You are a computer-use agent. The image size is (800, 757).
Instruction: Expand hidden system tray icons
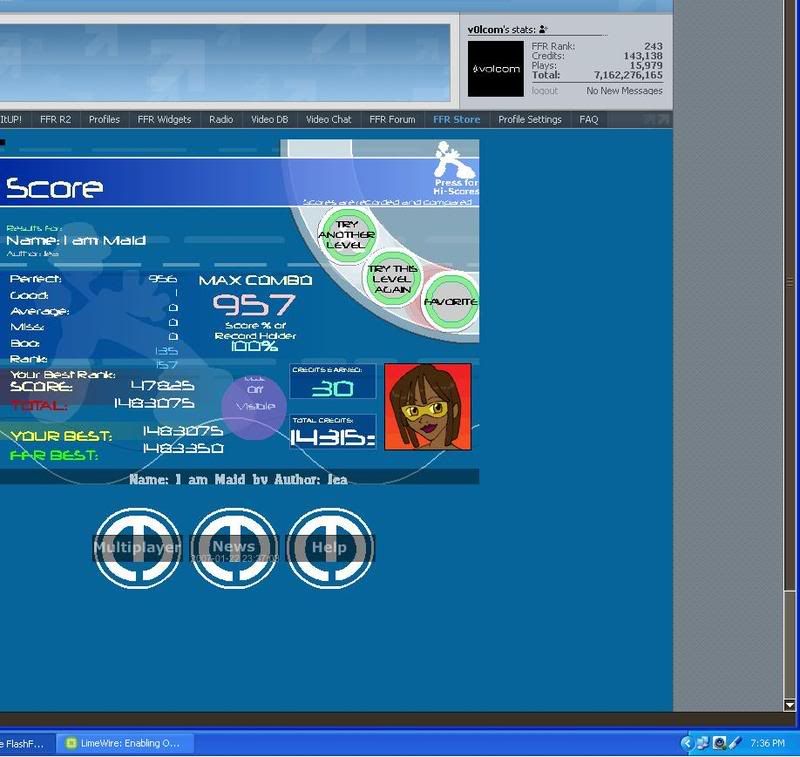(x=686, y=743)
